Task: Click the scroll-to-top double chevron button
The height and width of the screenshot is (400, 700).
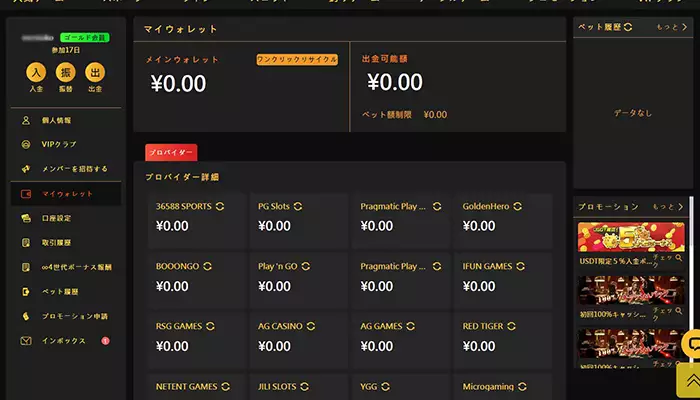Action: (x=688, y=380)
